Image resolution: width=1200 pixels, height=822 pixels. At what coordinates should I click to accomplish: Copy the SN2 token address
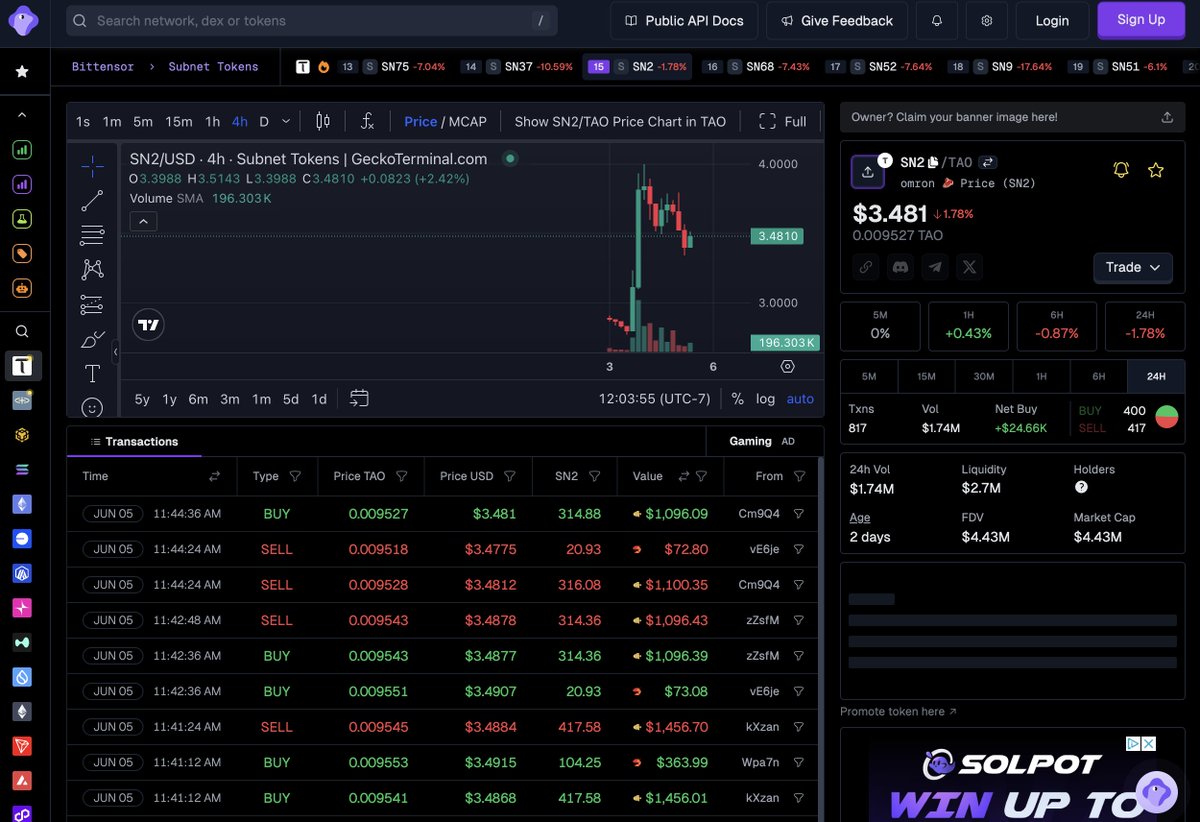click(x=933, y=162)
